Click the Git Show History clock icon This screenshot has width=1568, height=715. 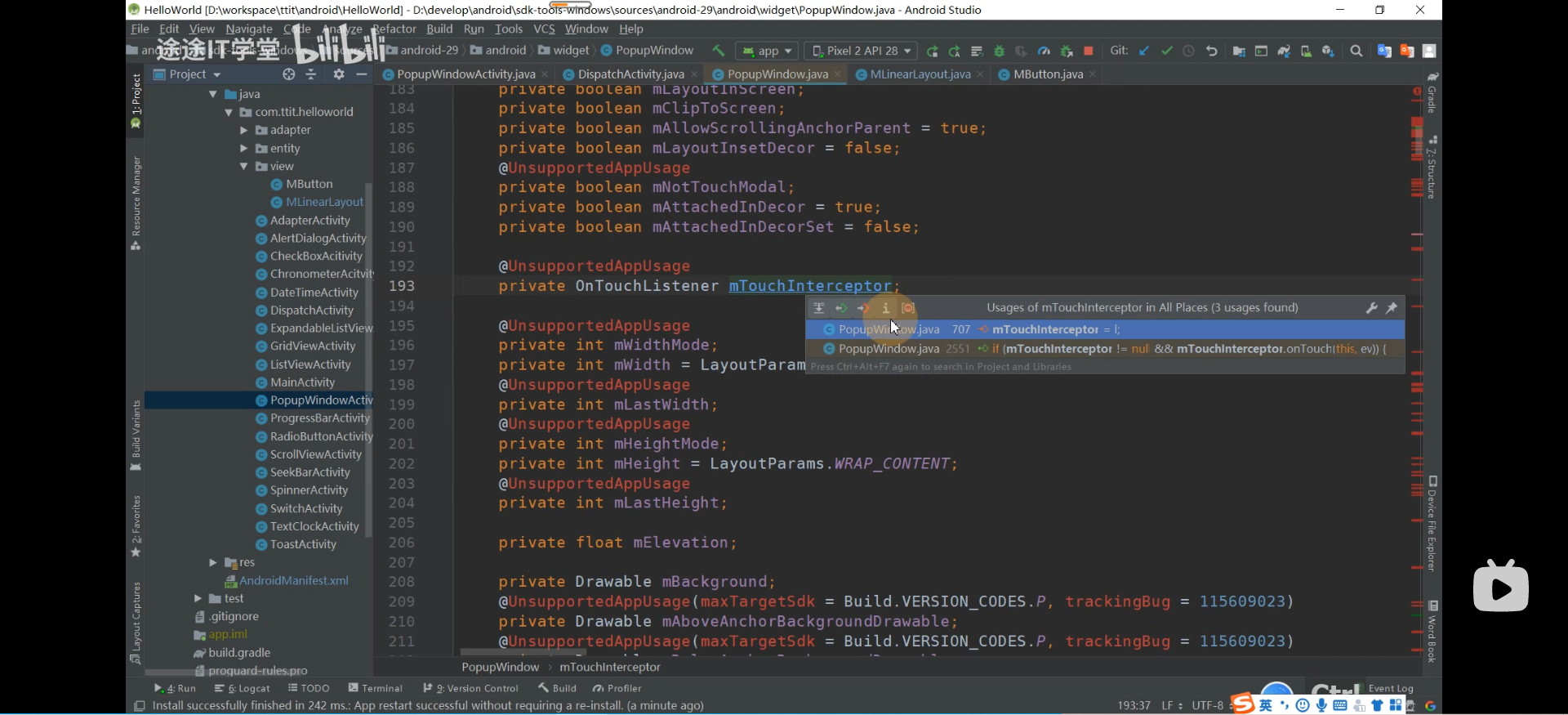pyautogui.click(x=1189, y=51)
